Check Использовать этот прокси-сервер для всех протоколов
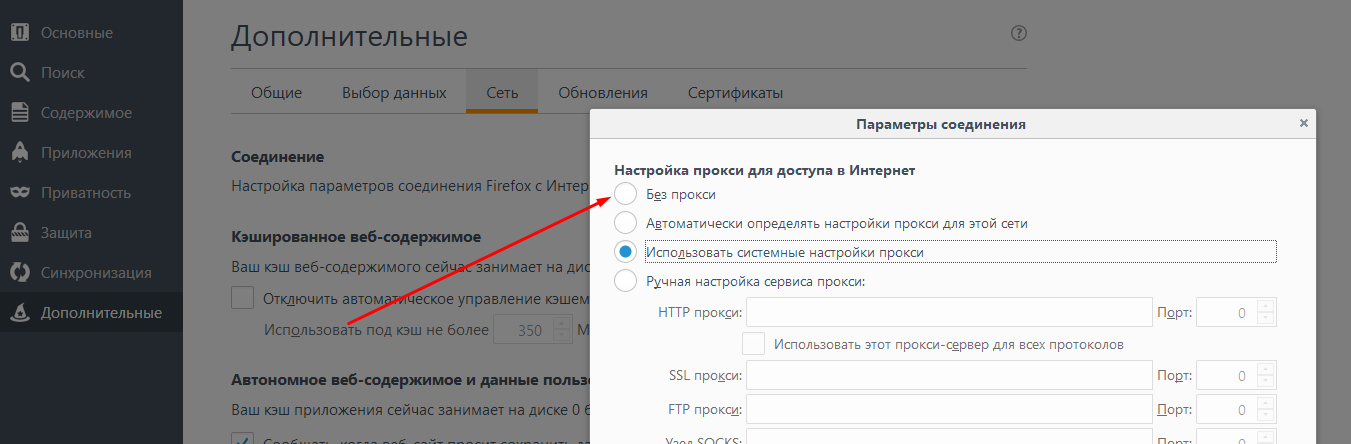This screenshot has width=1351, height=444. coord(754,344)
